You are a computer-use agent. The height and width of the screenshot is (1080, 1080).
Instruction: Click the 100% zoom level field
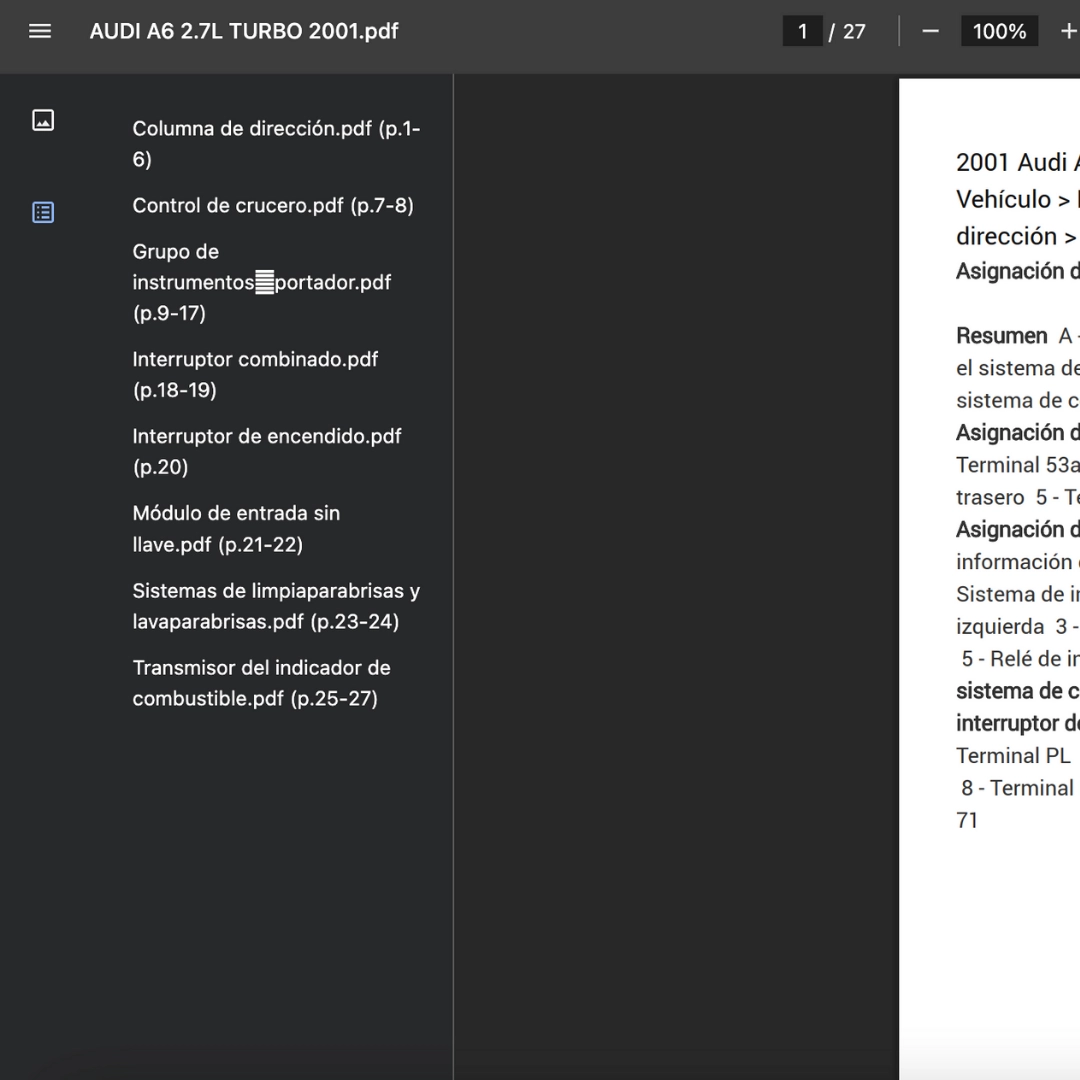click(999, 31)
